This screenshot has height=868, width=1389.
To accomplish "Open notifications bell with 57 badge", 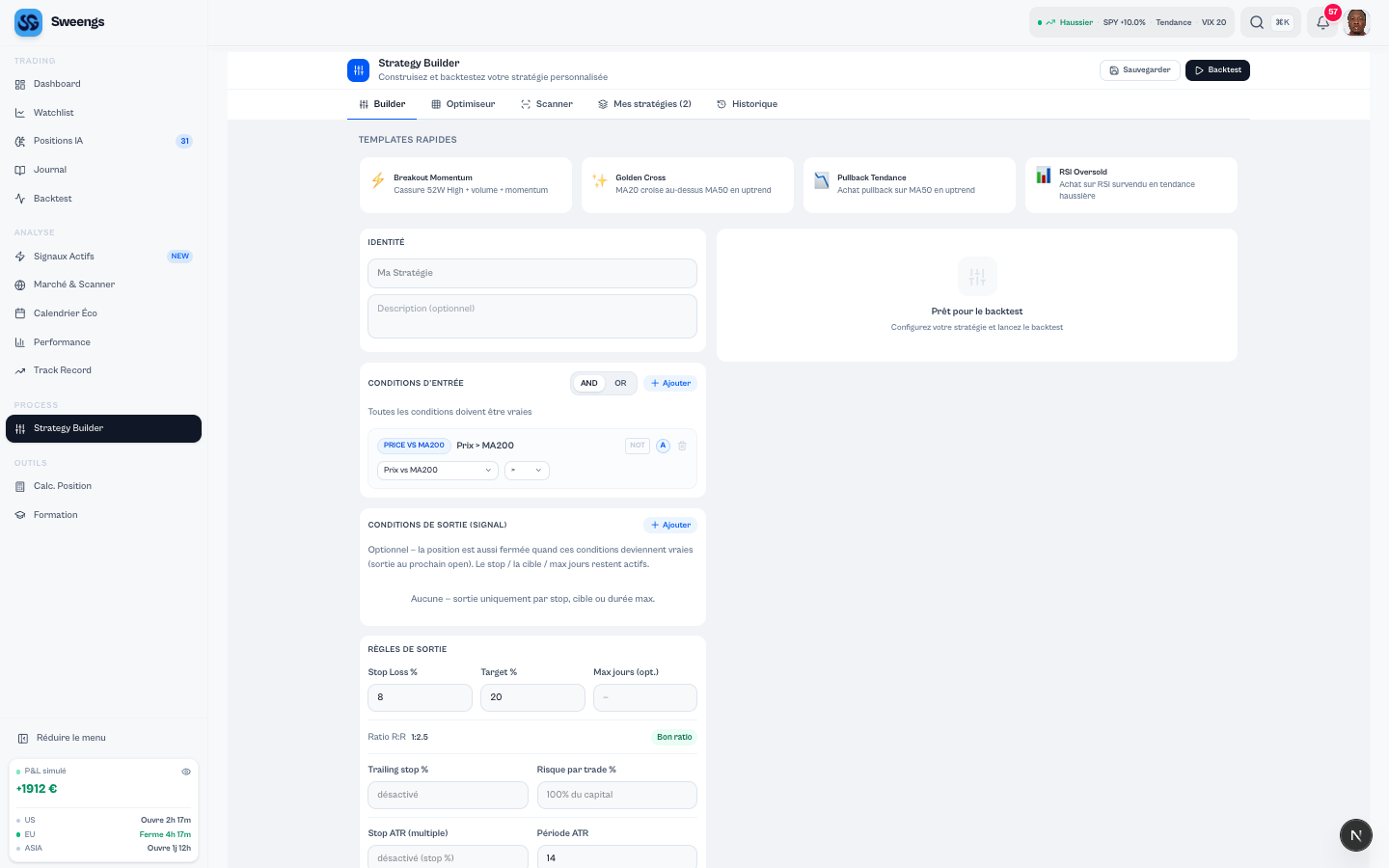I will (1323, 22).
